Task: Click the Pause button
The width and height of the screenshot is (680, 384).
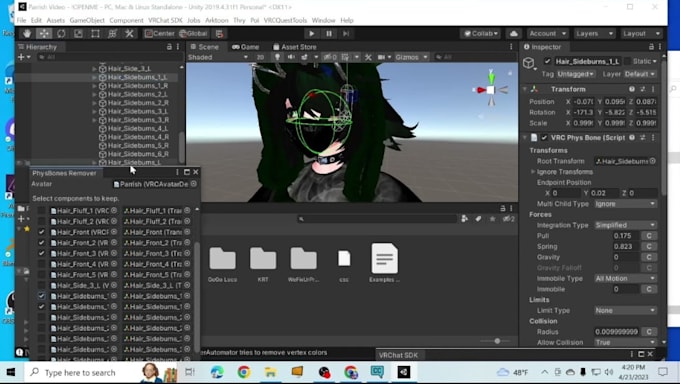Action: coord(329,33)
